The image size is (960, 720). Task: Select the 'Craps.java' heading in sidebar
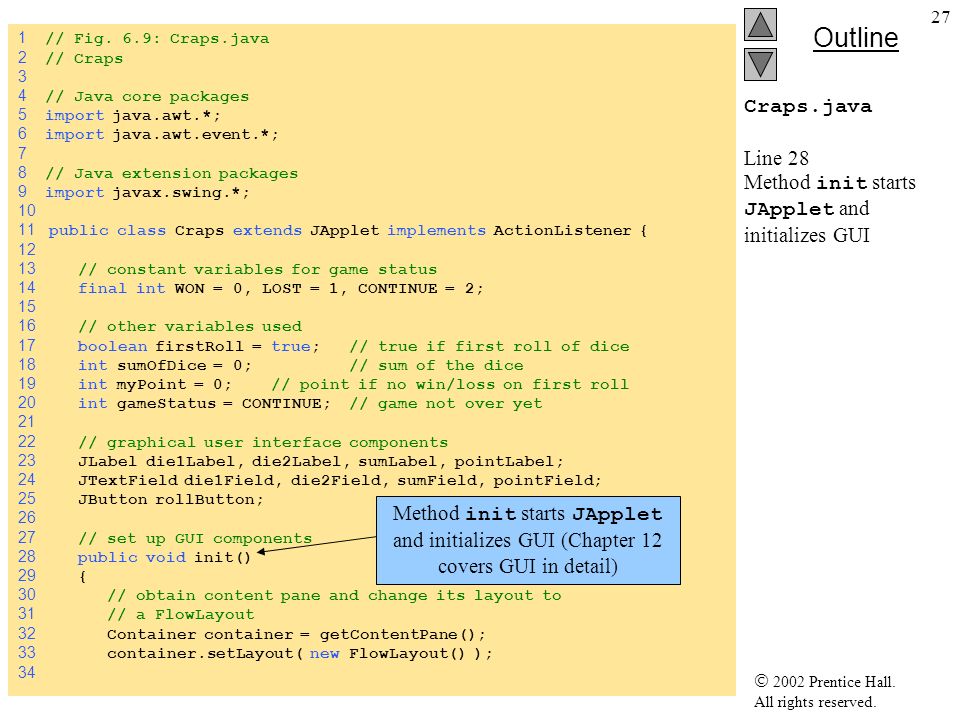808,106
